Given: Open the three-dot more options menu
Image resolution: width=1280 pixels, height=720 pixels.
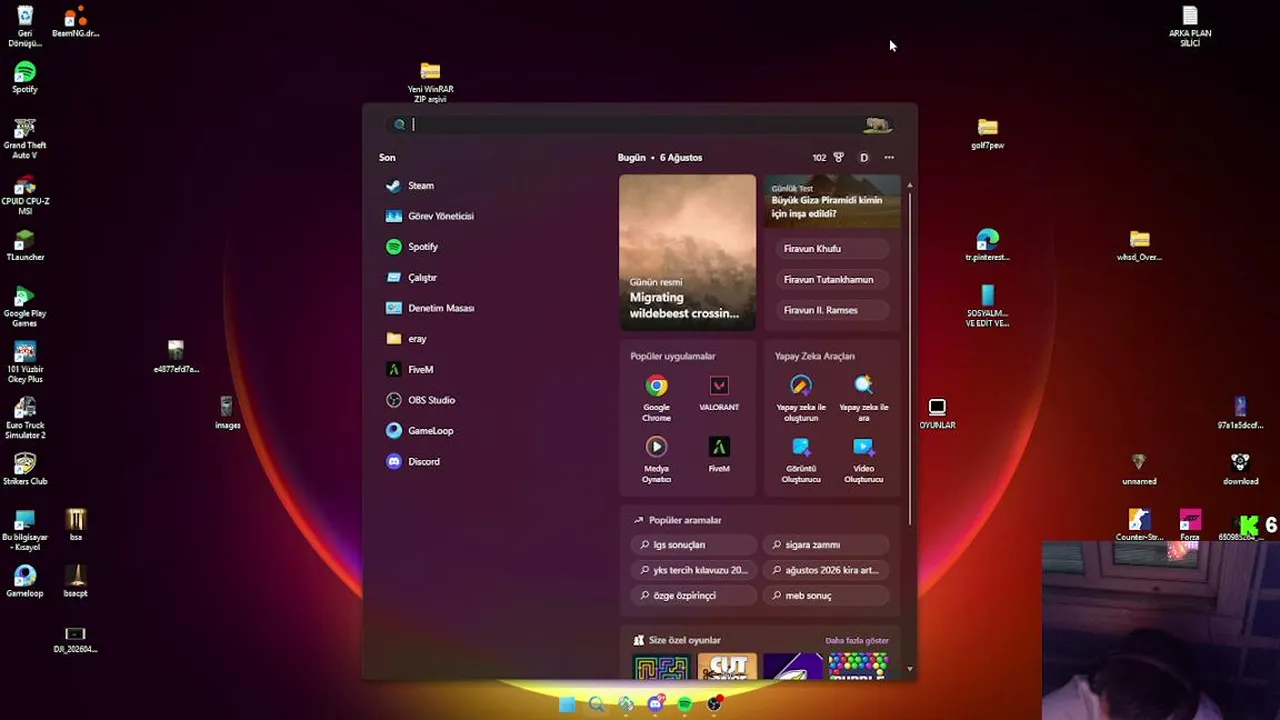Looking at the screenshot, I should click(889, 157).
